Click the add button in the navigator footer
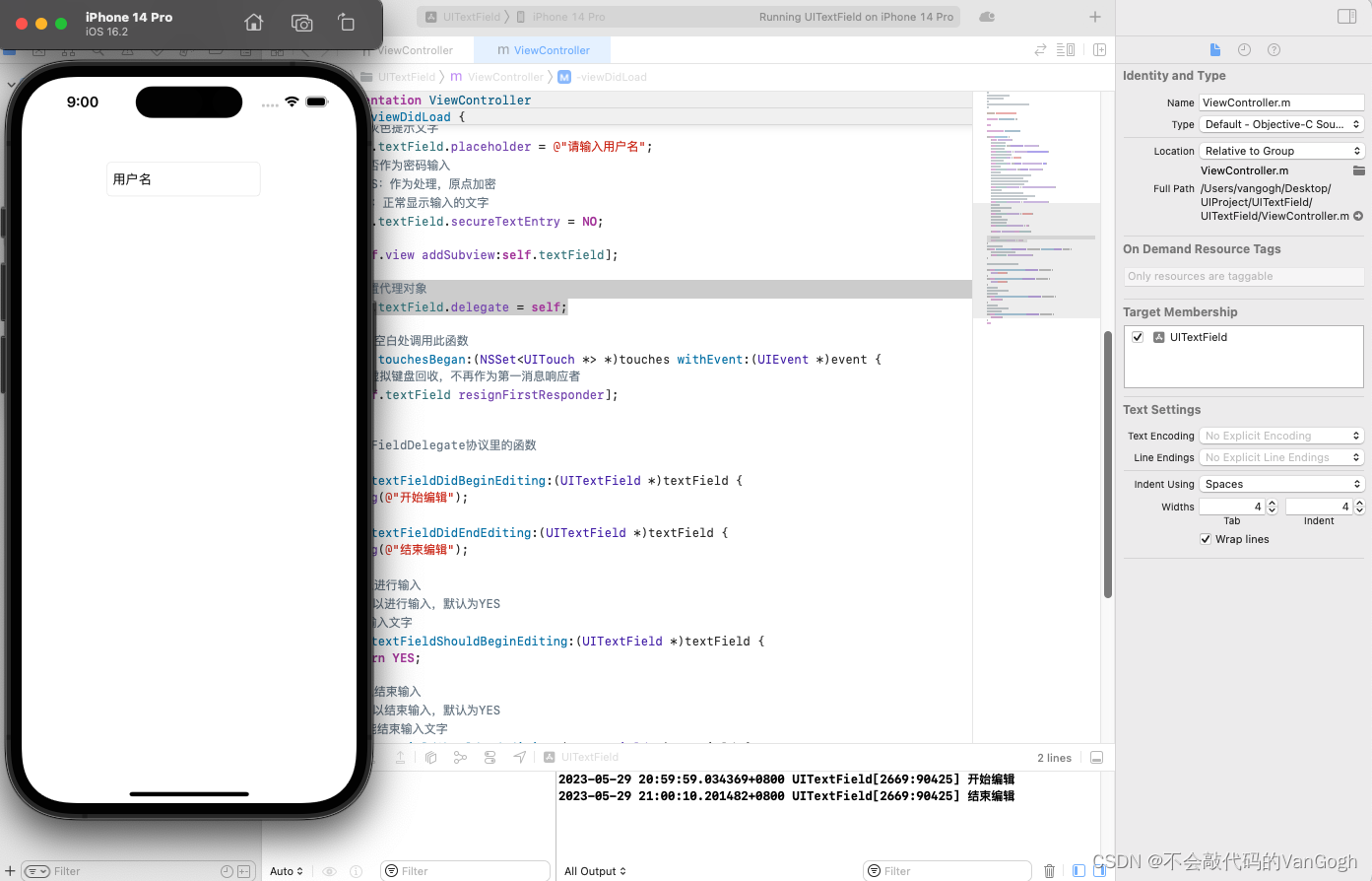The height and width of the screenshot is (881, 1372). point(10,871)
